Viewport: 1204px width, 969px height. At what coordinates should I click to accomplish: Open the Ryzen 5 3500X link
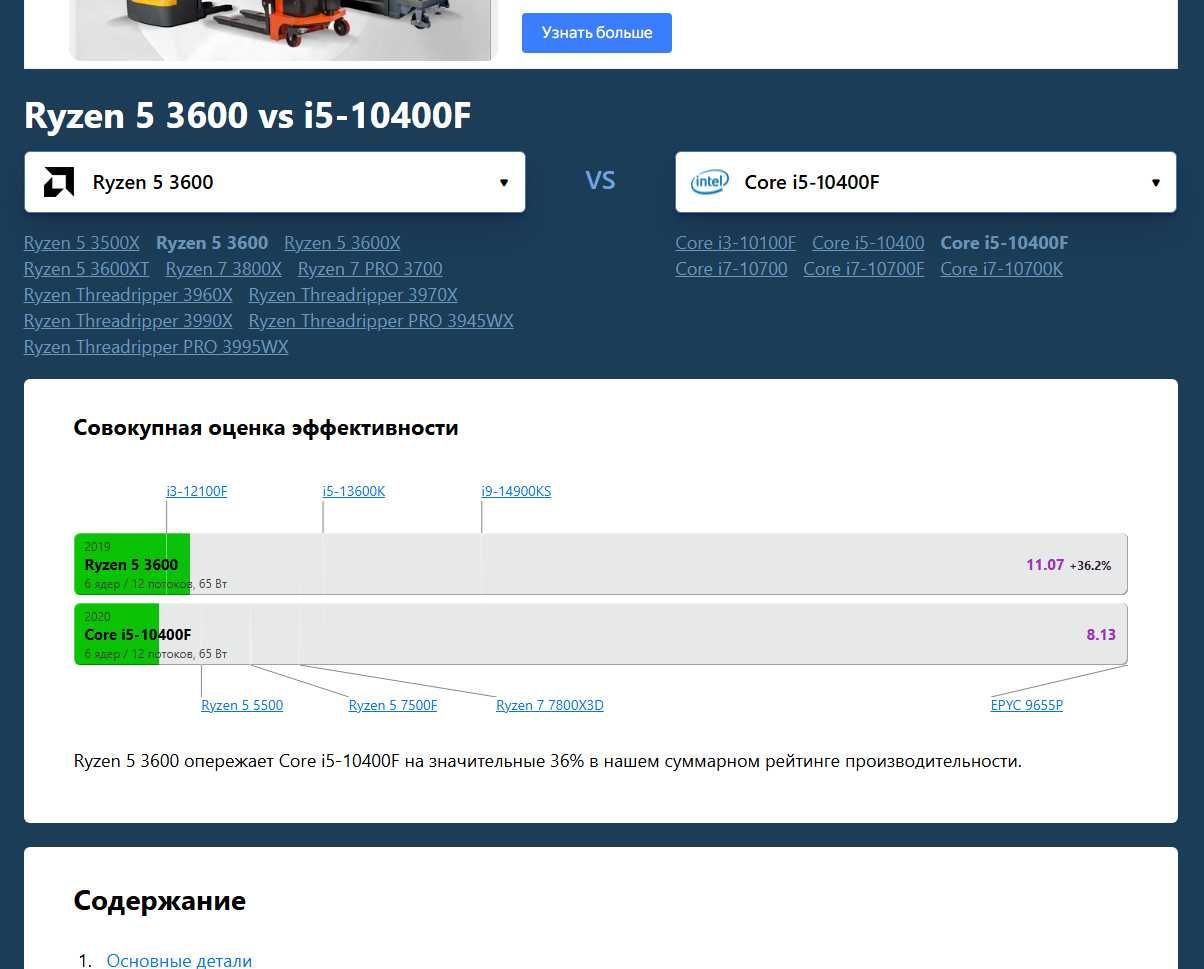click(82, 243)
